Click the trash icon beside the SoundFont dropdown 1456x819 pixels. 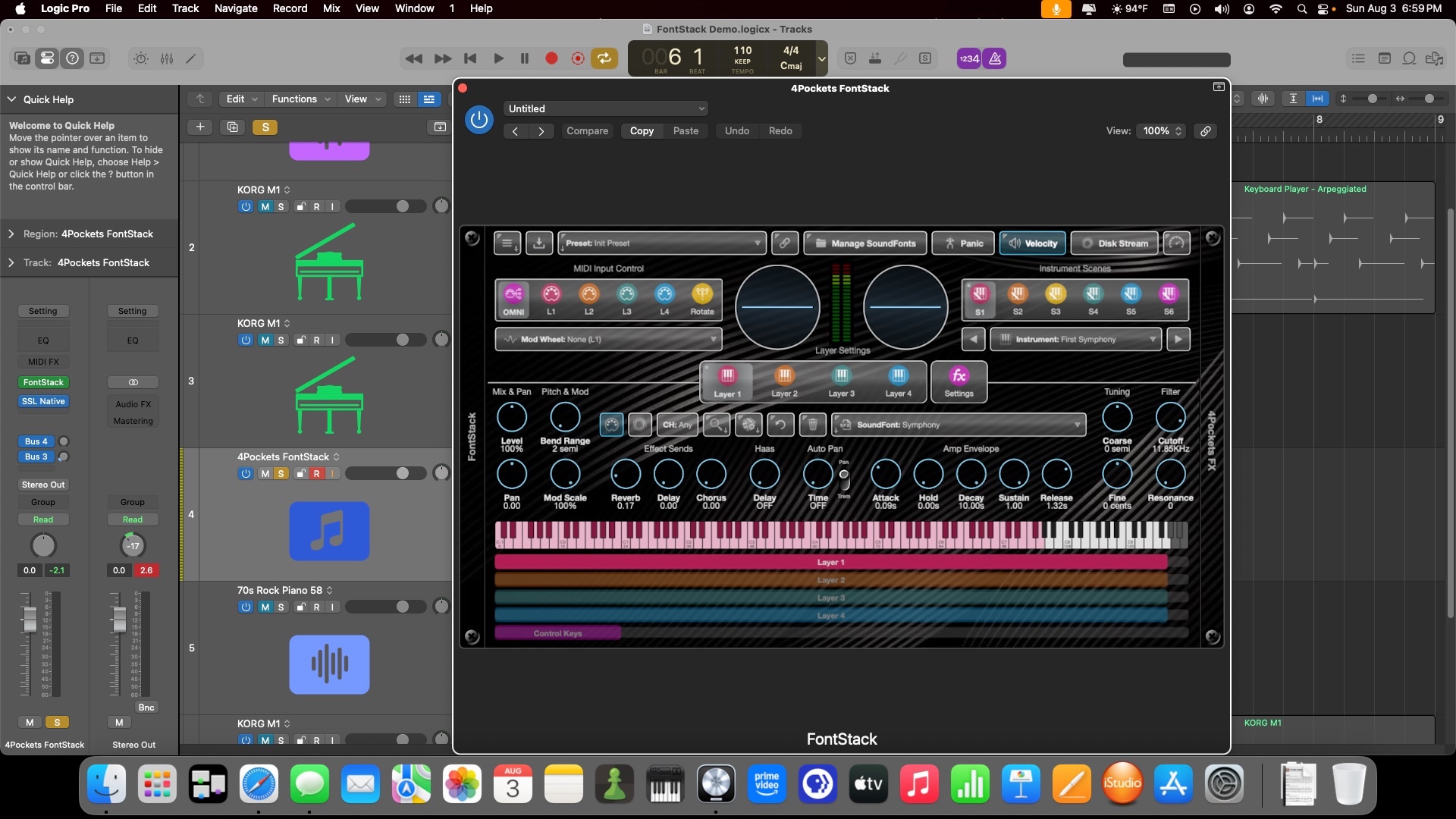812,425
